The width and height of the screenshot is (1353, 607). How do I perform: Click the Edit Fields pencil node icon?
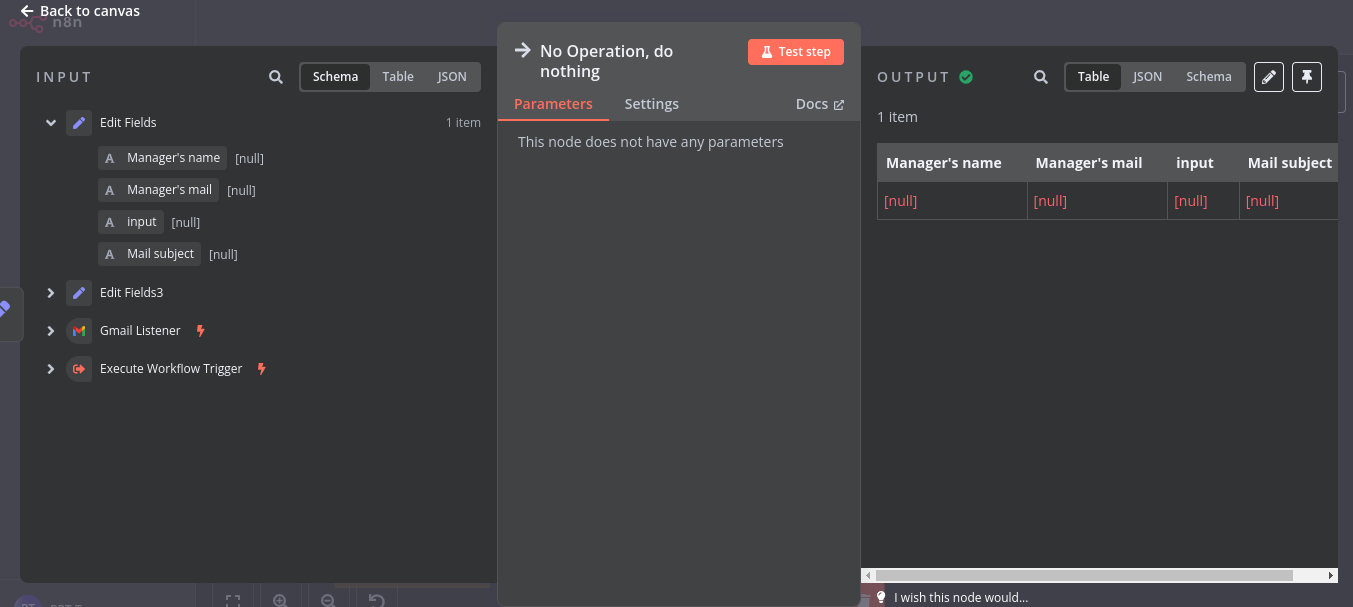[x=79, y=123]
